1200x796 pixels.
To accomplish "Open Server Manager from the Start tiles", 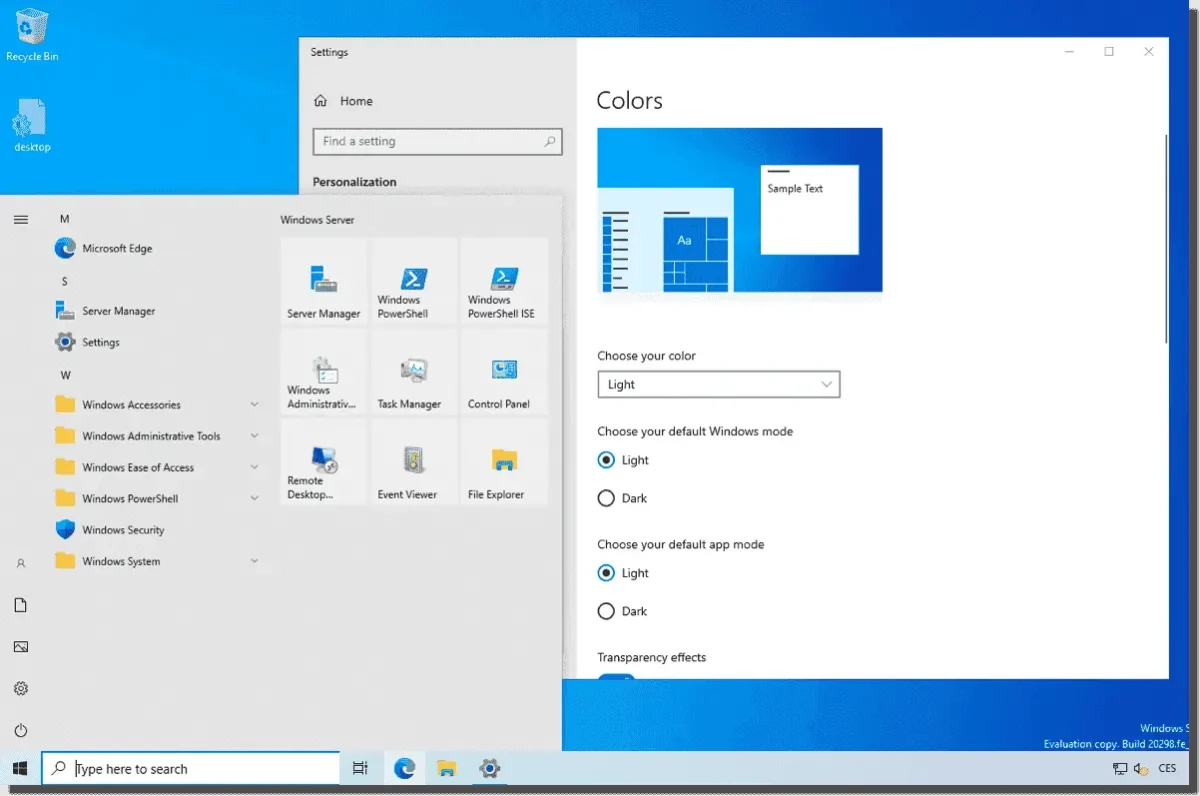I will pos(323,283).
